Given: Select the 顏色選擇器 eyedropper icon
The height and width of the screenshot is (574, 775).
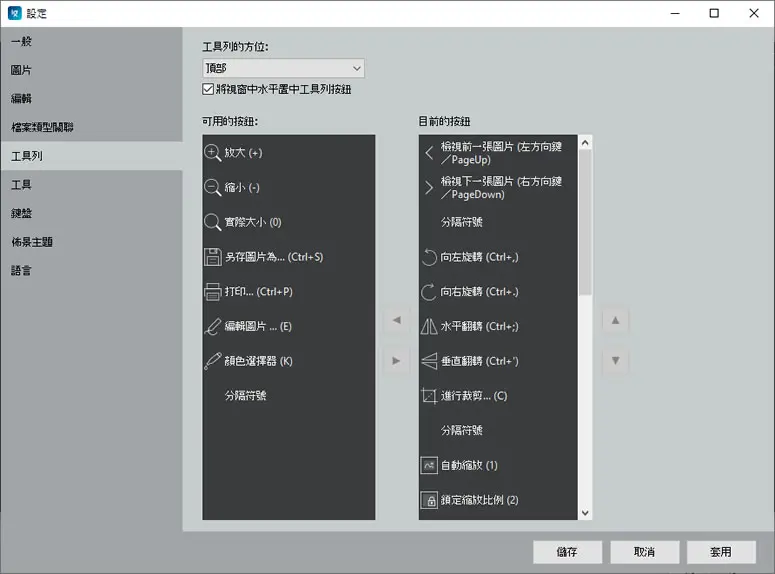Looking at the screenshot, I should (x=213, y=361).
